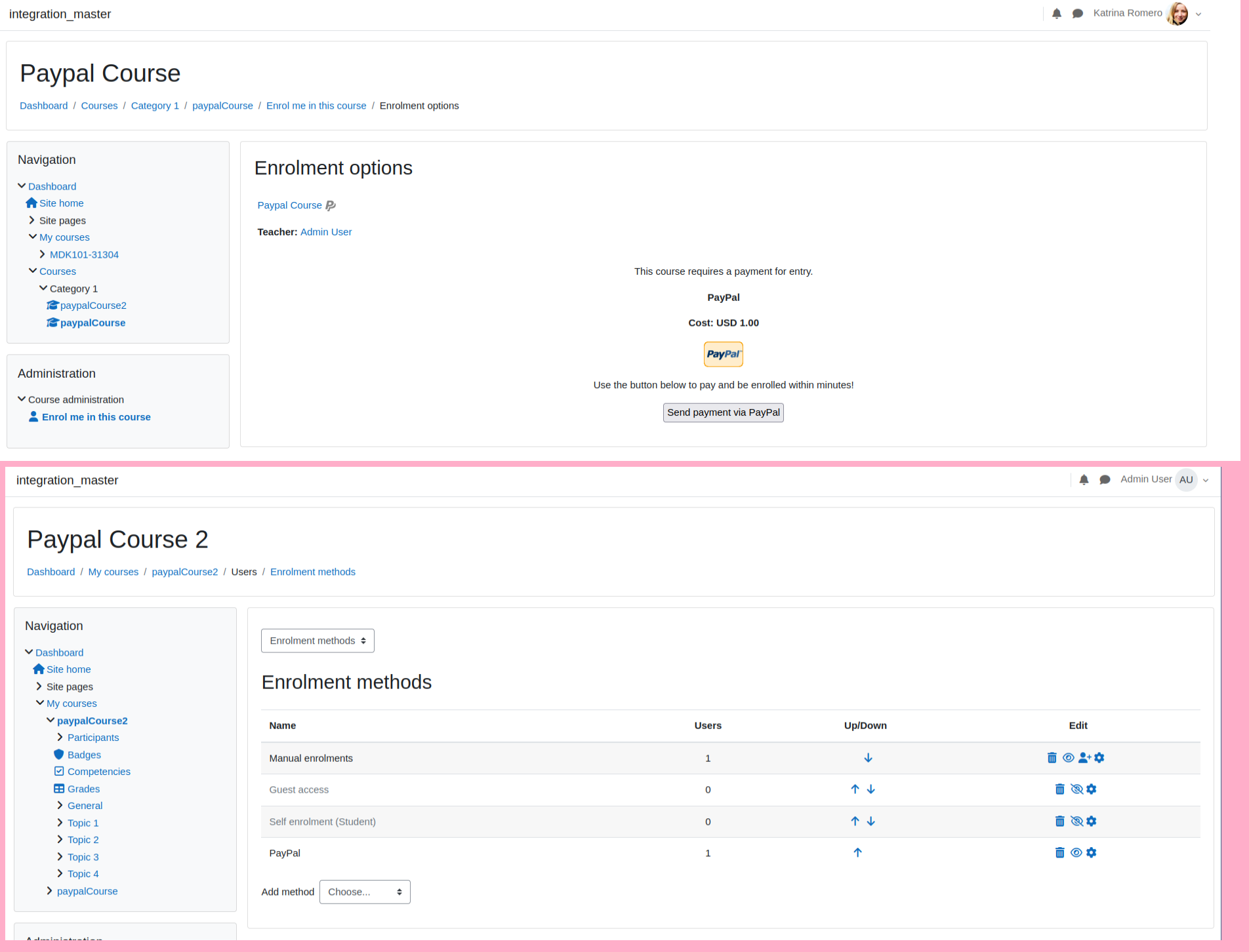Expand paypalCourse node in lower navigation

[x=49, y=890]
